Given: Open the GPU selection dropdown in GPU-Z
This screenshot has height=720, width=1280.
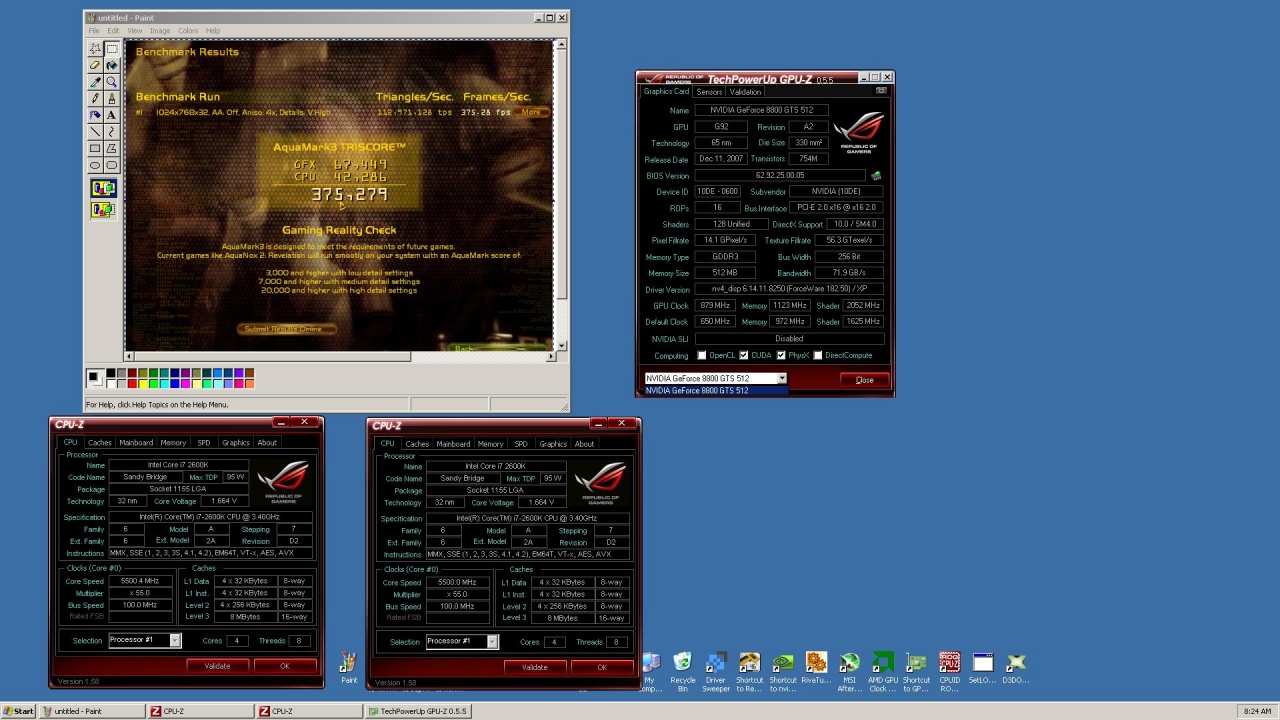Looking at the screenshot, I should [x=782, y=379].
